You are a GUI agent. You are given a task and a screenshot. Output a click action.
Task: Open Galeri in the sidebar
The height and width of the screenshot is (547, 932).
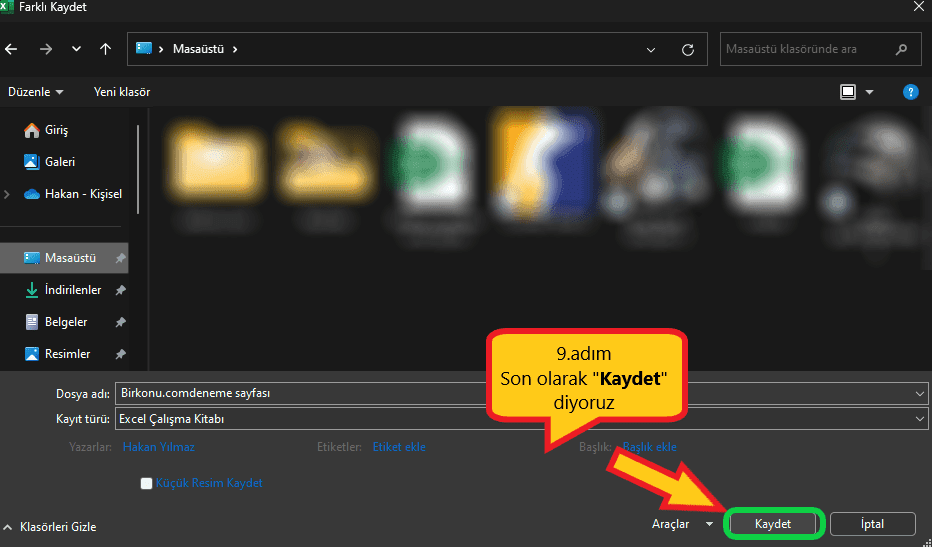coord(59,162)
